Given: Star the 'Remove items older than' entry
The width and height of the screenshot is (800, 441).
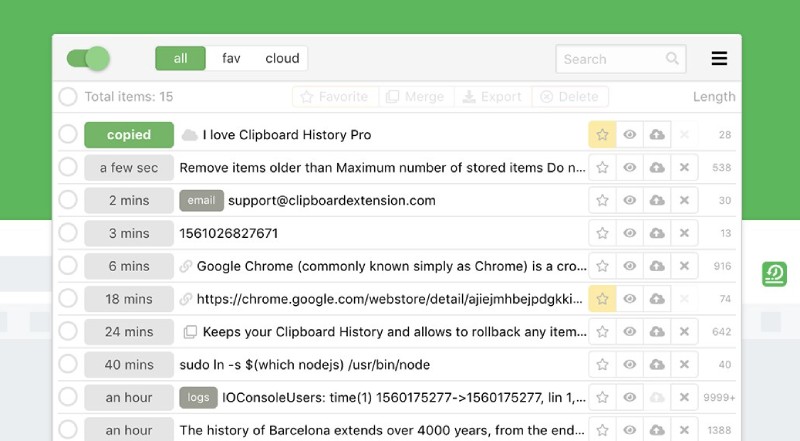Looking at the screenshot, I should point(603,167).
